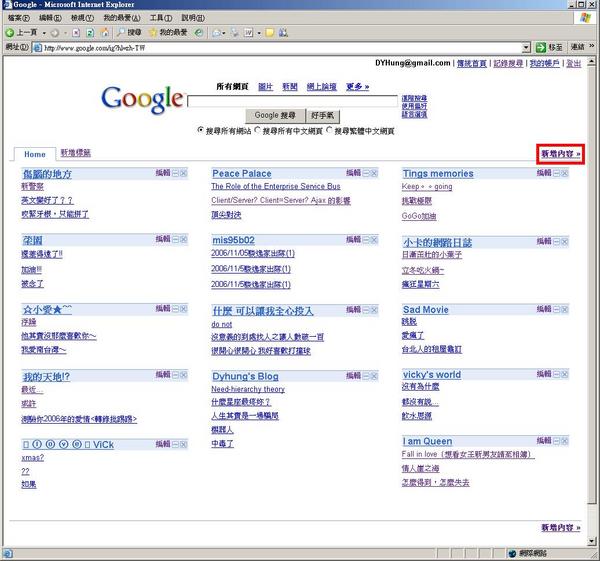Click the Print toolbar icon
Image resolution: width=600 pixels, height=561 pixels.
234,33
